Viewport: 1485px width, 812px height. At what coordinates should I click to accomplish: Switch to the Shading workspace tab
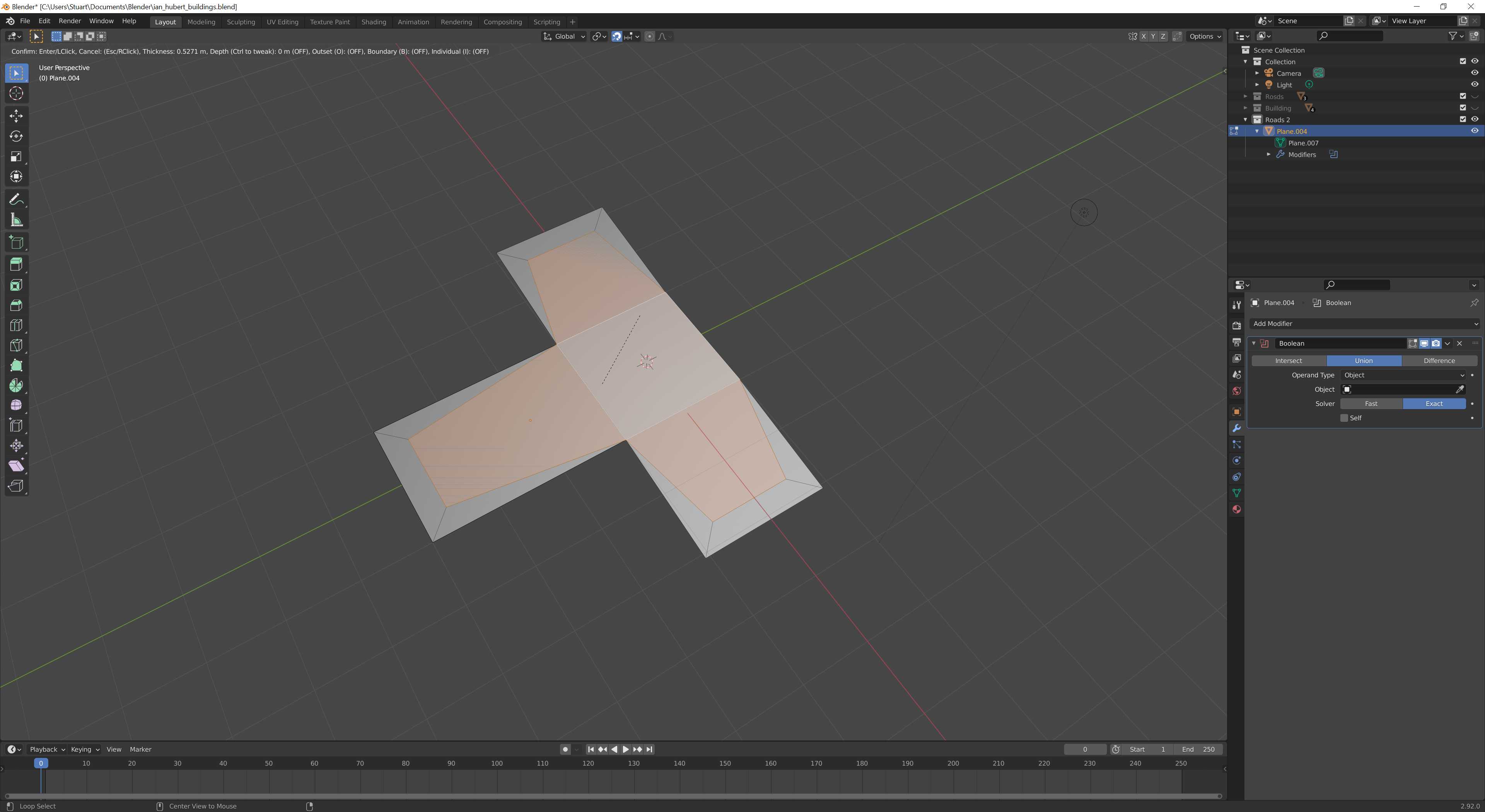pos(374,22)
